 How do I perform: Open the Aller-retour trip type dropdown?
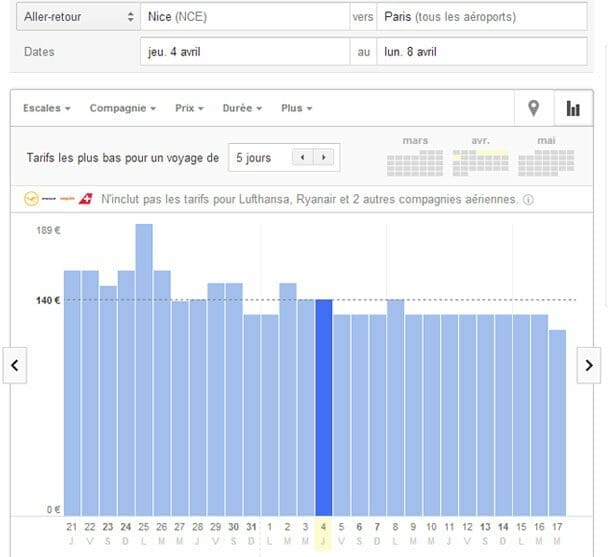75,17
